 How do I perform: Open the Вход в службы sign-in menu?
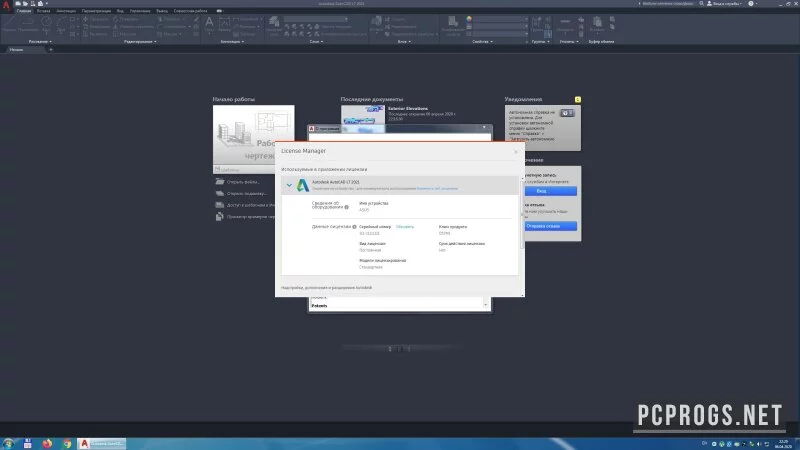click(724, 4)
